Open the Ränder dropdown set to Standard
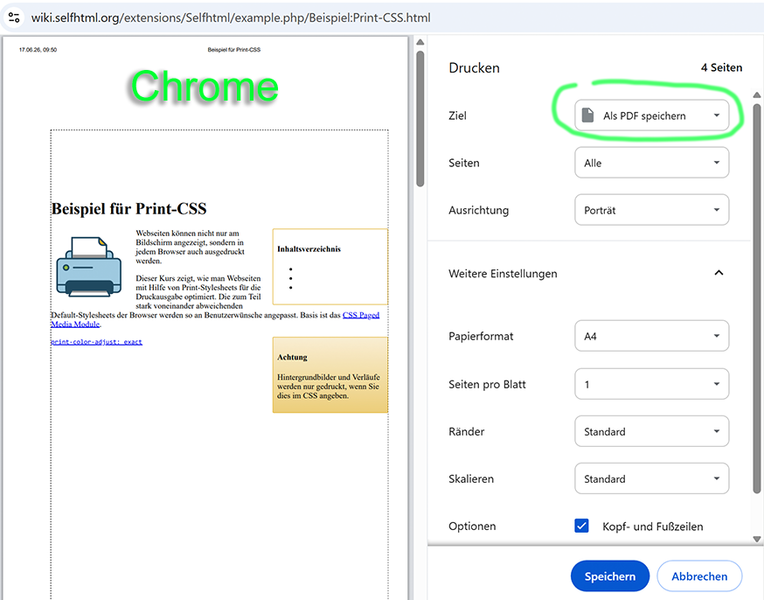This screenshot has height=600, width=764. [651, 431]
